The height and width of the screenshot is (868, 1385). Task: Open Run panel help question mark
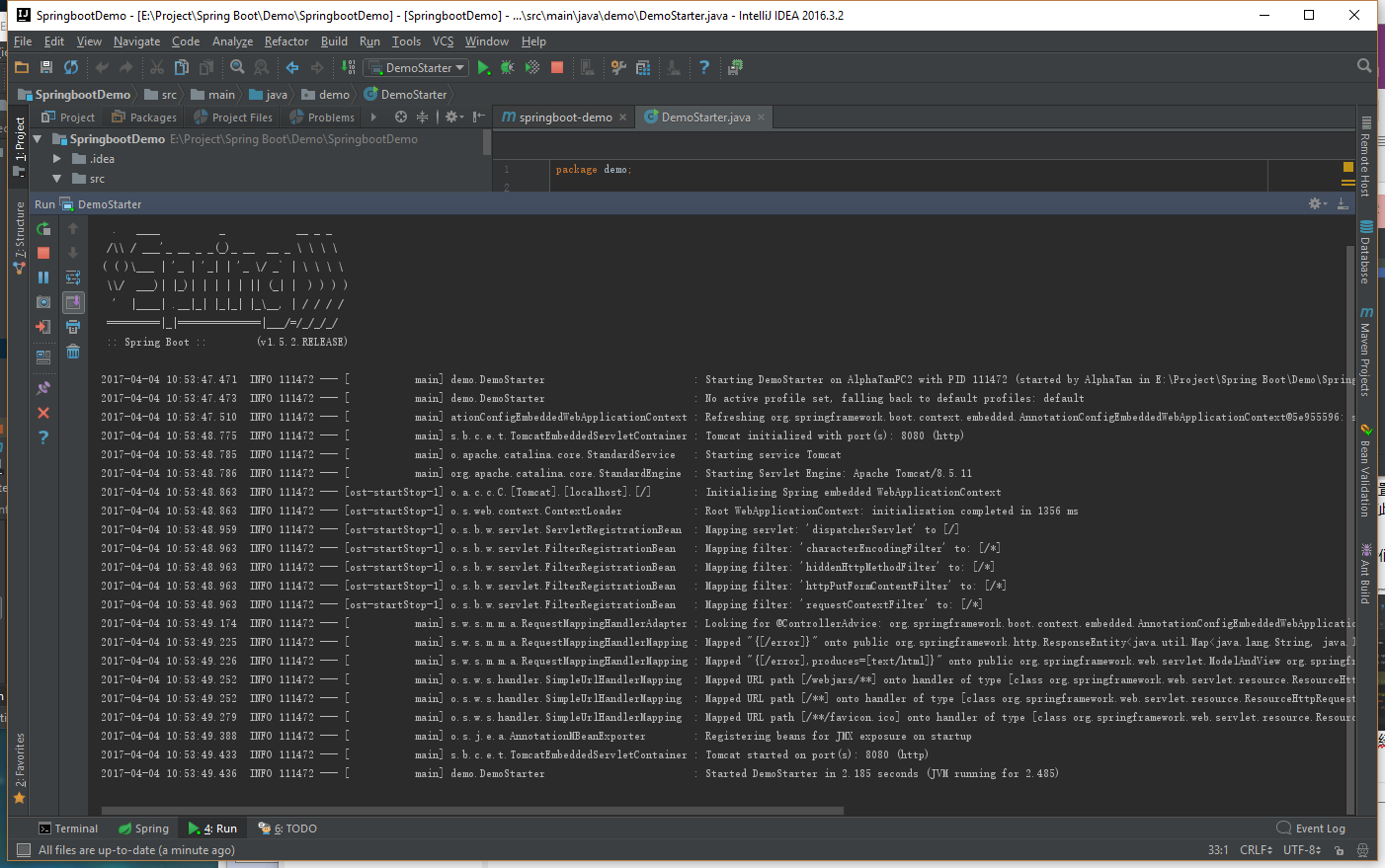tap(43, 437)
